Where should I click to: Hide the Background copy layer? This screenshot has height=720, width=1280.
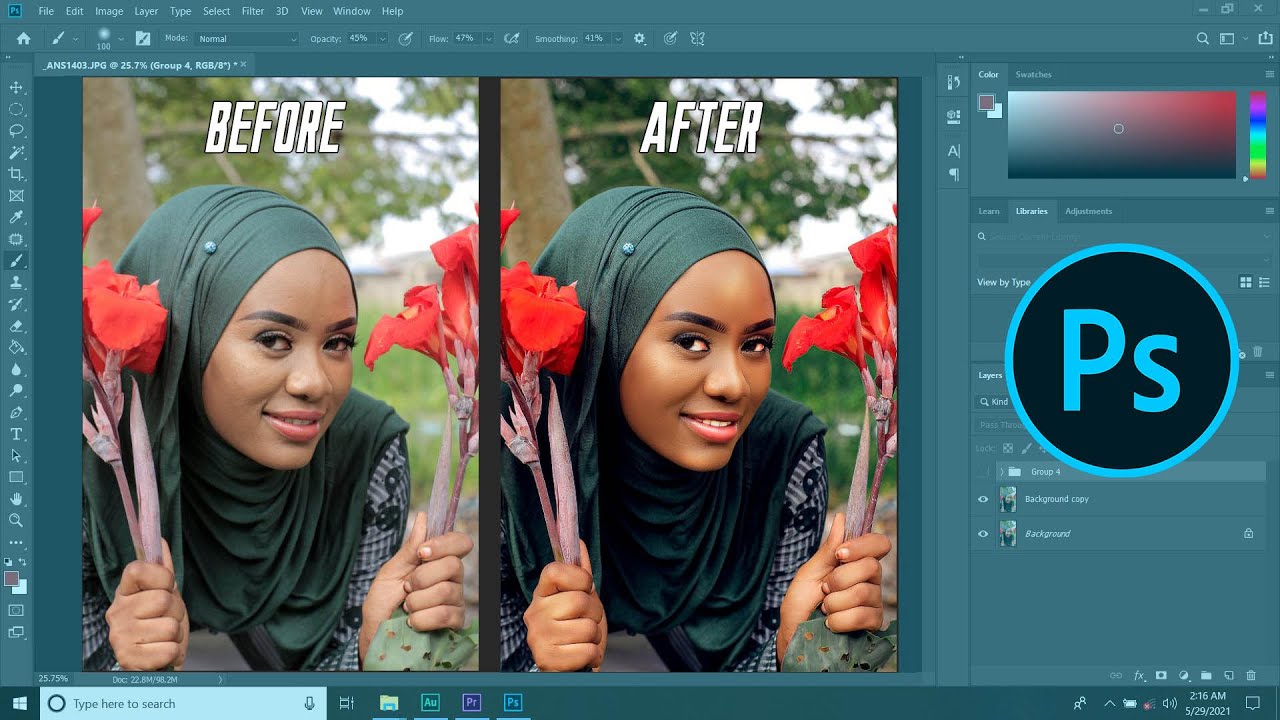983,499
